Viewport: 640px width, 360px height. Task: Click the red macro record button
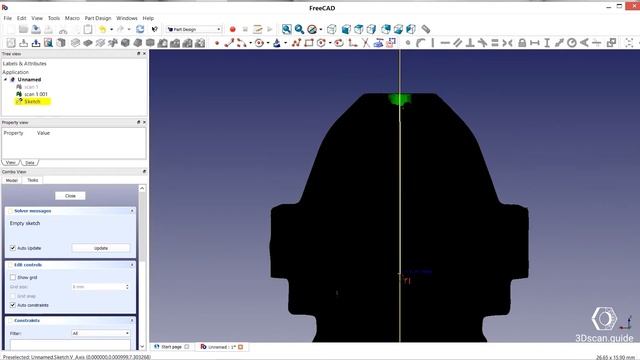233,29
